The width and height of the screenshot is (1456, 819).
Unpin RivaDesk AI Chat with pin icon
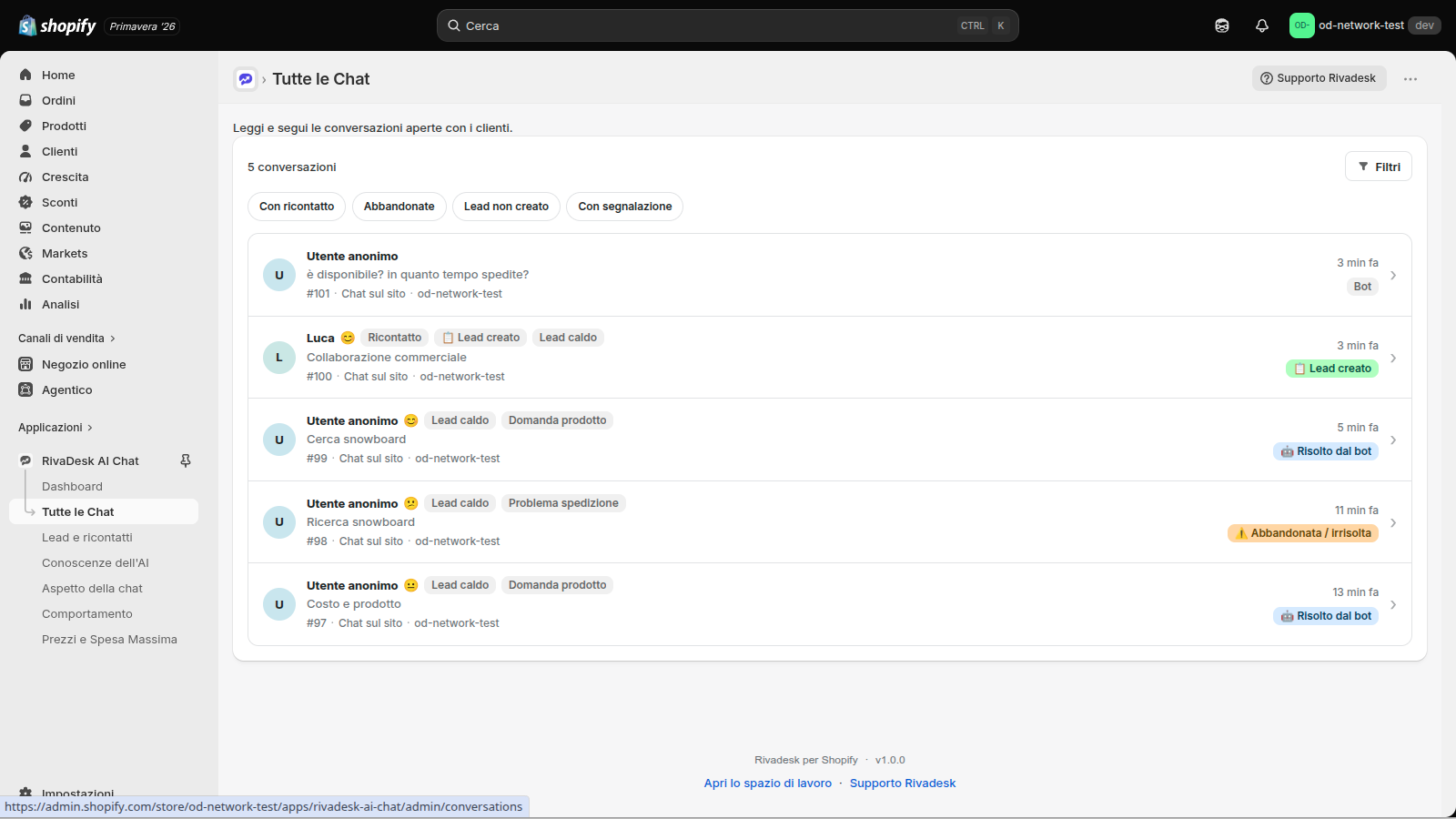pos(186,460)
